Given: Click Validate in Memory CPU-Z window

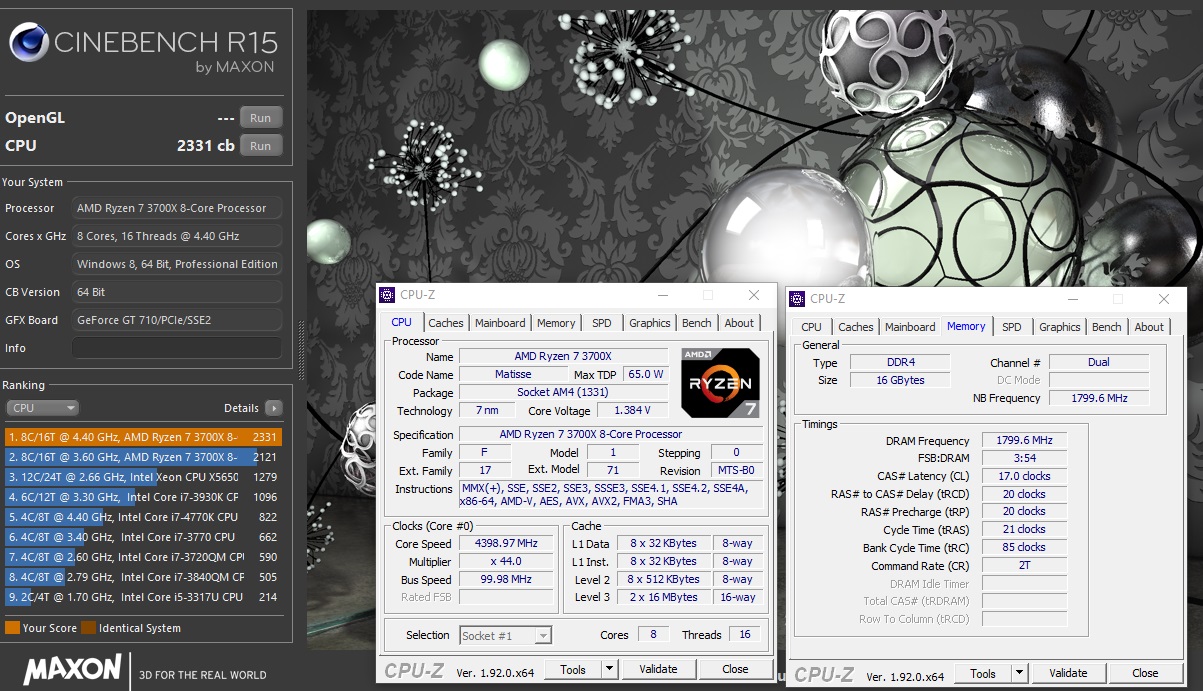Looking at the screenshot, I should pyautogui.click(x=1068, y=673).
